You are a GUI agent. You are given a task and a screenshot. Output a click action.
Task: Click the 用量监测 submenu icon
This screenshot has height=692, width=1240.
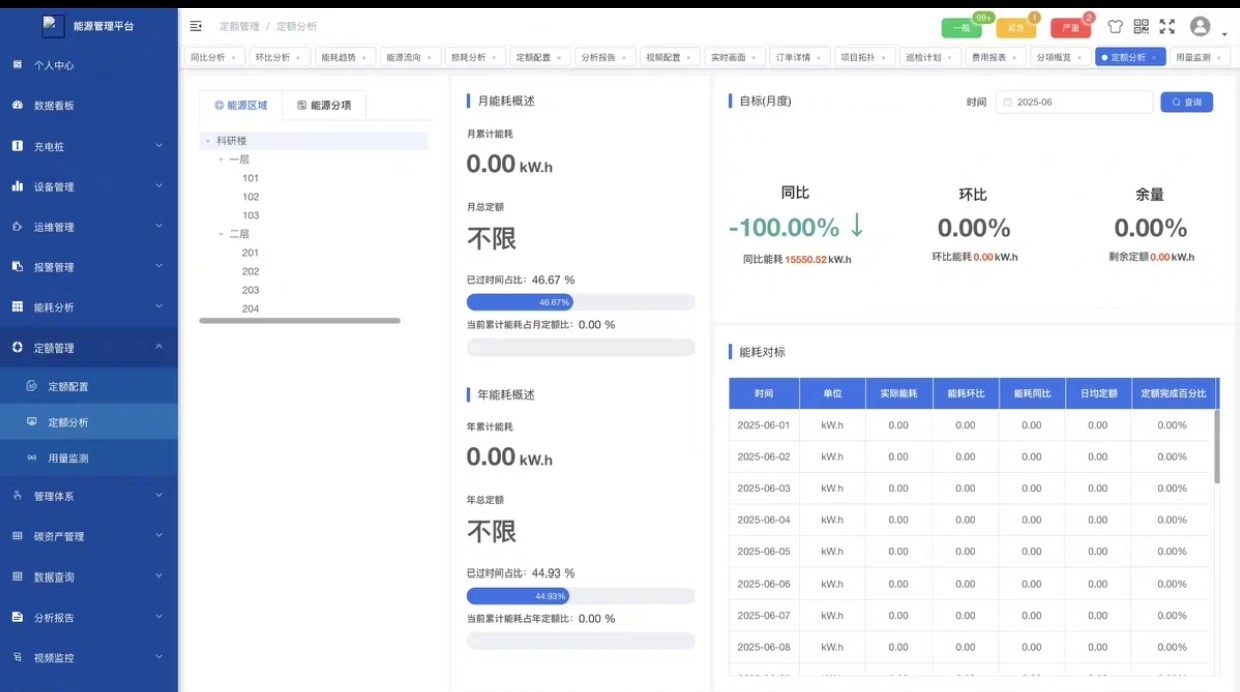click(31, 458)
